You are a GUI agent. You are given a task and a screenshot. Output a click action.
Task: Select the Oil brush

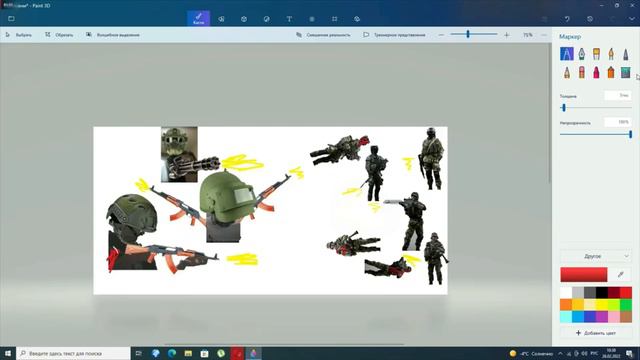click(596, 54)
